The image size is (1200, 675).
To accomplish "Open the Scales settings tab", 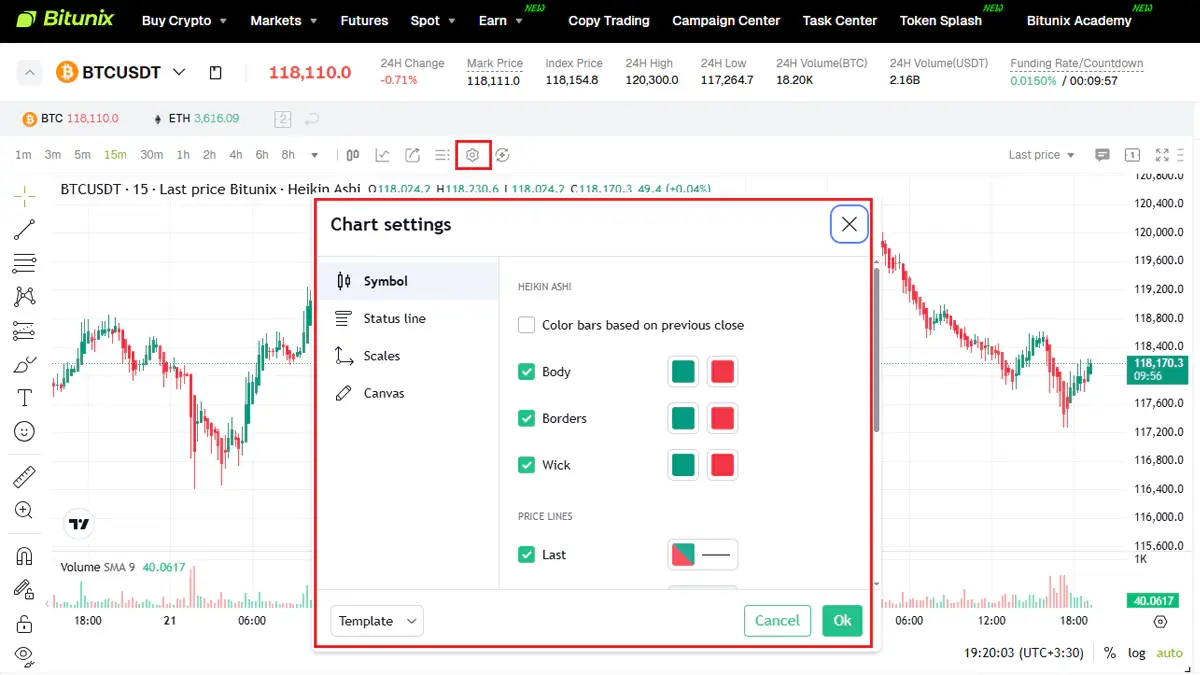I will (x=381, y=356).
